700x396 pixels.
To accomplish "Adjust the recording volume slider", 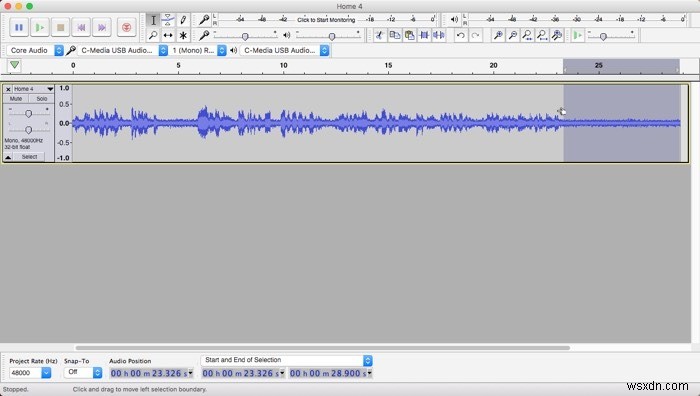I will coord(245,37).
